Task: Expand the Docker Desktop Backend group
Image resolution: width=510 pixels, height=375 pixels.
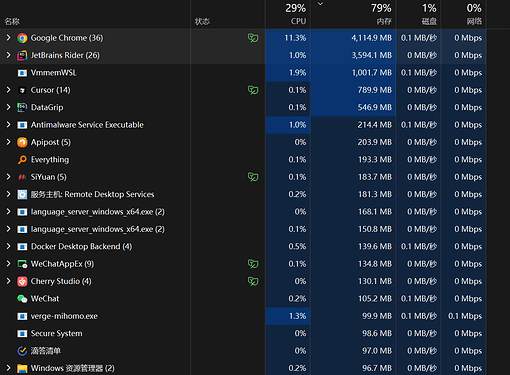Action: point(9,246)
